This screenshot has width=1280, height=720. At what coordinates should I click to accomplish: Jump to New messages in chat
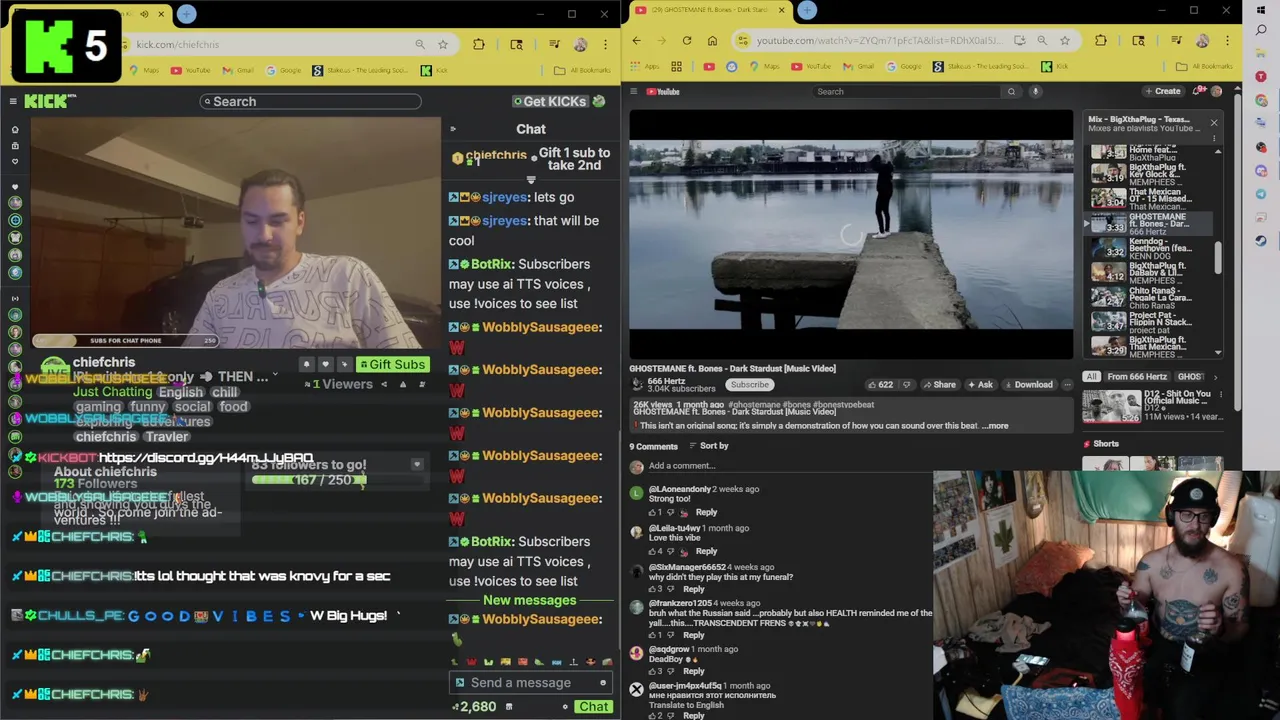point(529,600)
